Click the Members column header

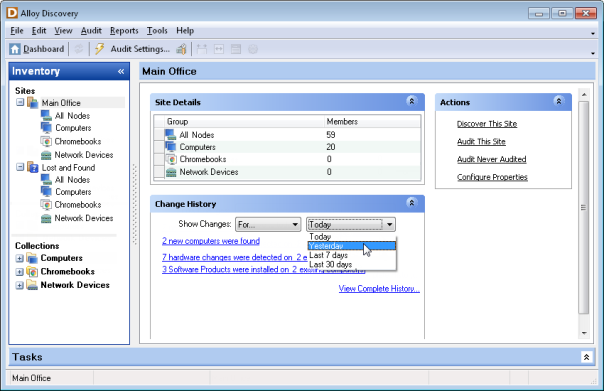(x=372, y=121)
